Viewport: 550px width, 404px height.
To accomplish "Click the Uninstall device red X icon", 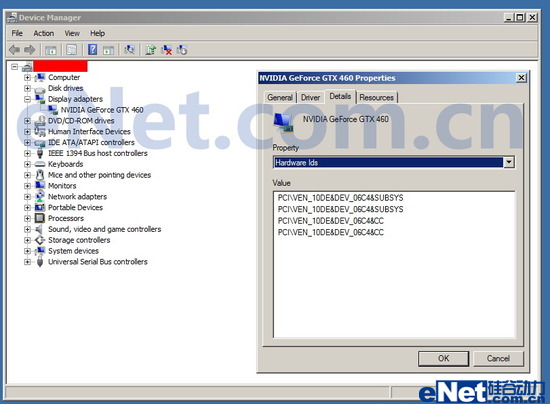I will (166, 50).
